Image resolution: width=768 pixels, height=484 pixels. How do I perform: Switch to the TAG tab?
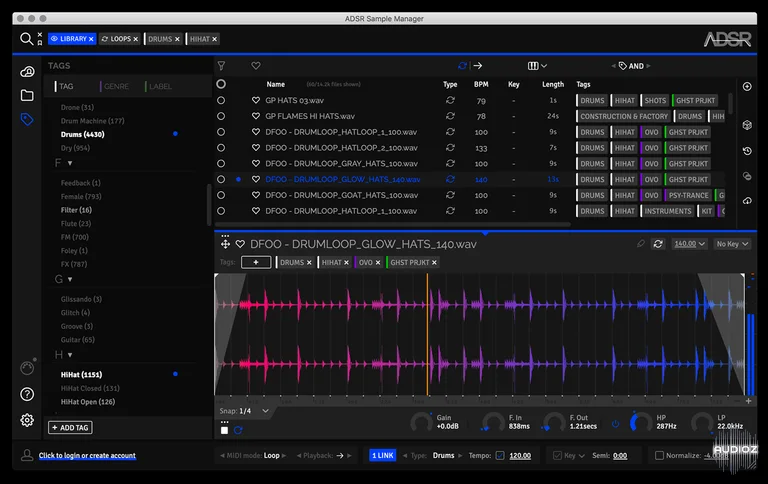(66, 86)
